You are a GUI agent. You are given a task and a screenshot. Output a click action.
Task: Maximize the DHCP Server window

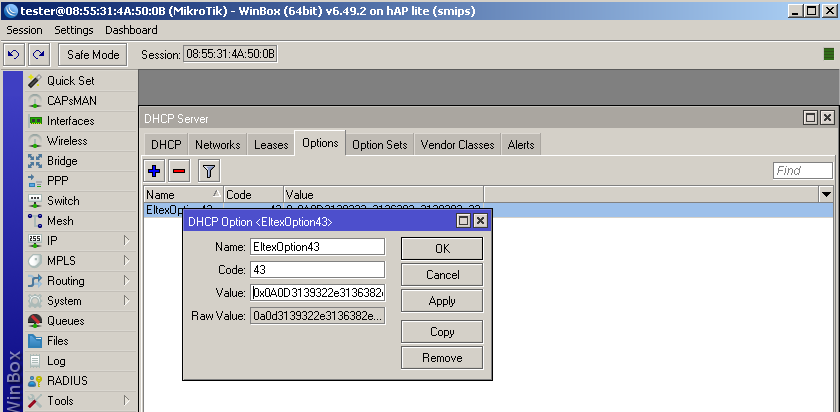(811, 118)
